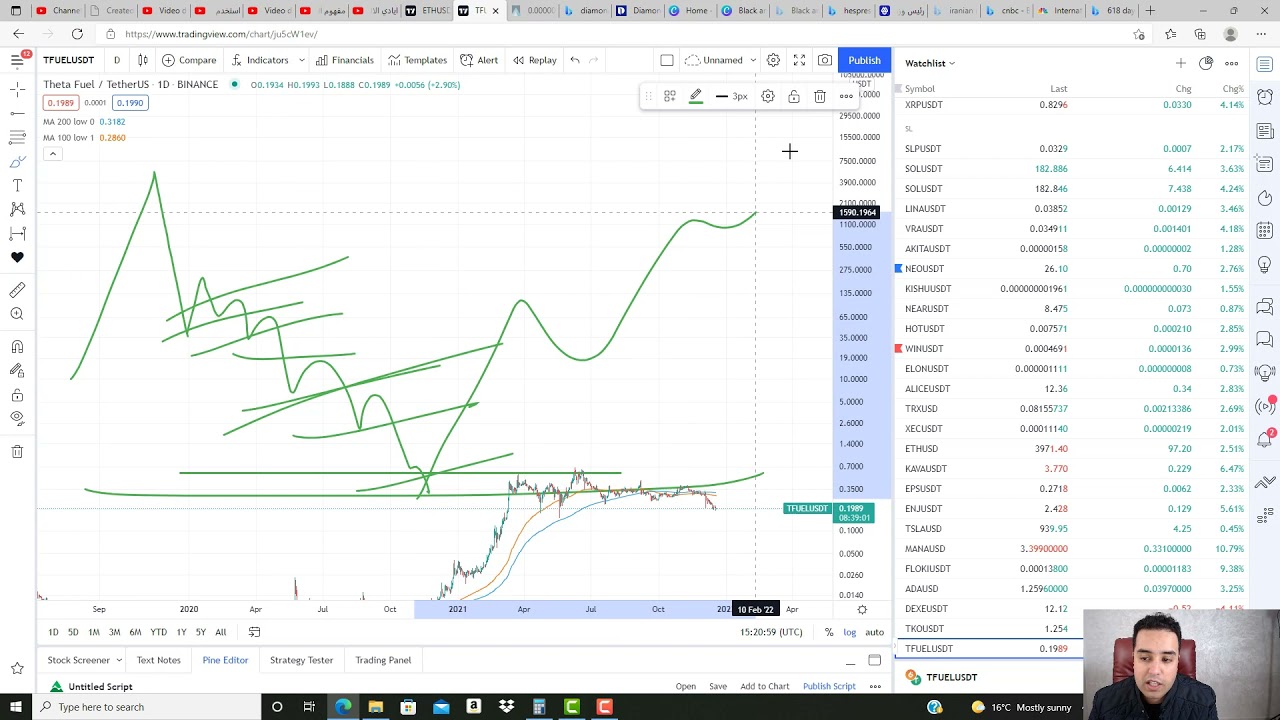Viewport: 1280px width, 720px height.
Task: Toggle magnet mode in left toolbar
Action: [x=17, y=347]
